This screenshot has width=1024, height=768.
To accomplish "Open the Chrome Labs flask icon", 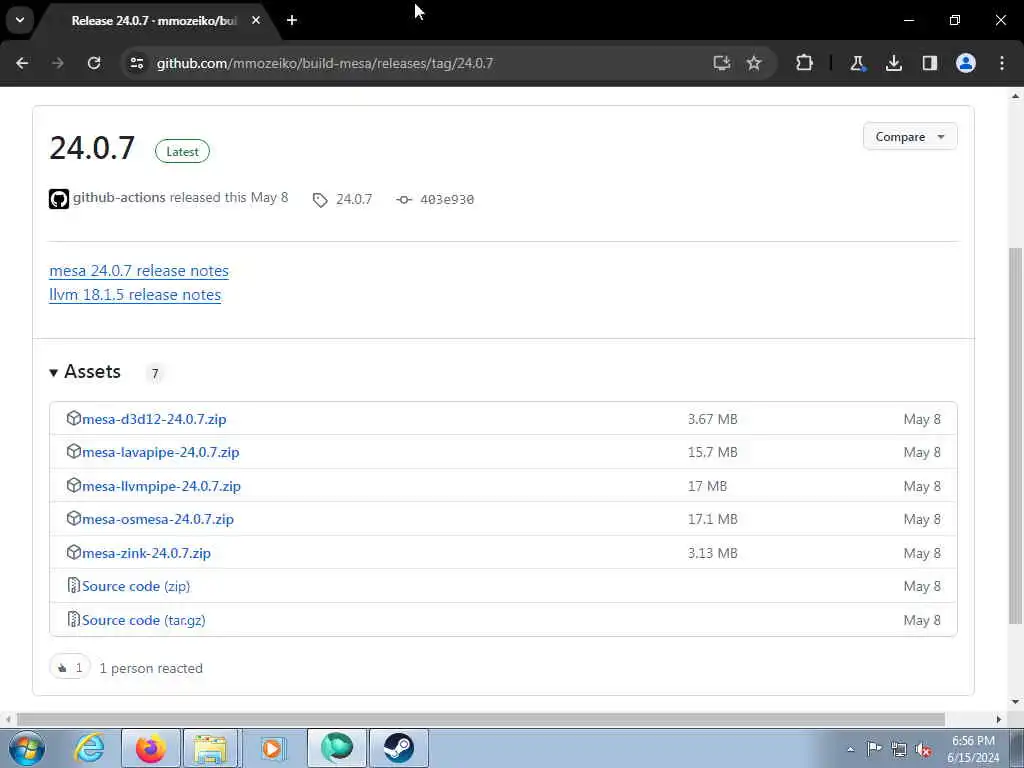I will [x=857, y=63].
